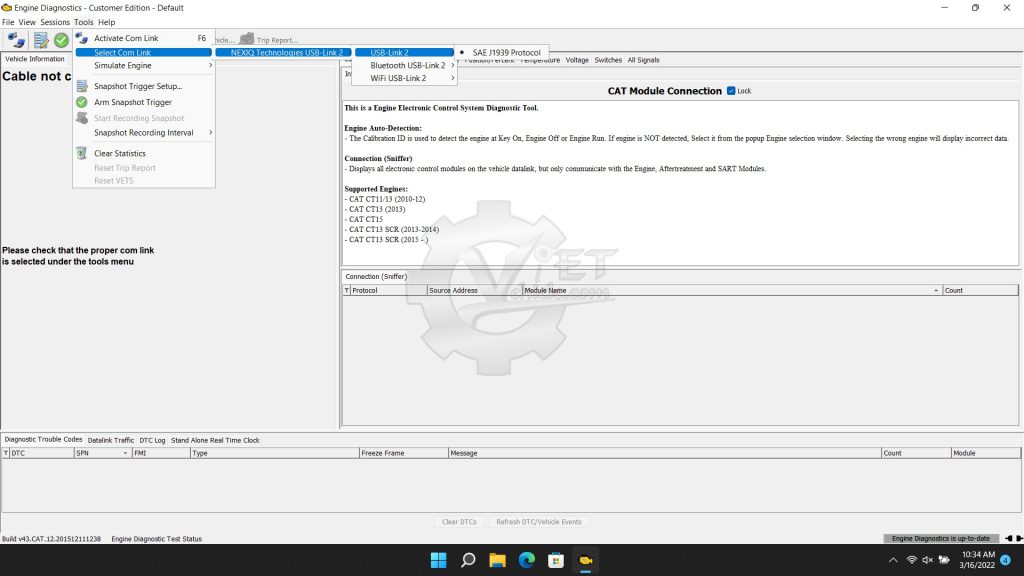Open the Sessions menu
1024x576 pixels.
[54, 21]
